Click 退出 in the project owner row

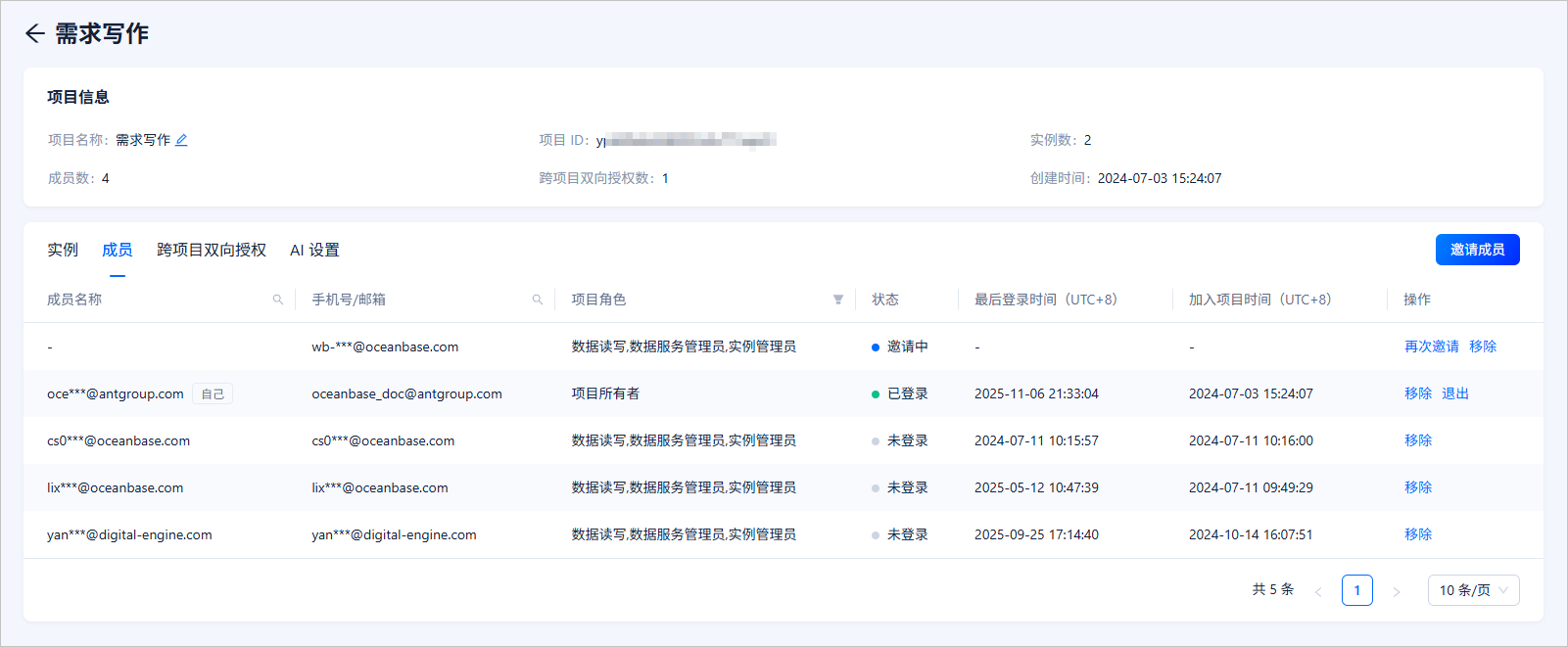pos(1455,393)
